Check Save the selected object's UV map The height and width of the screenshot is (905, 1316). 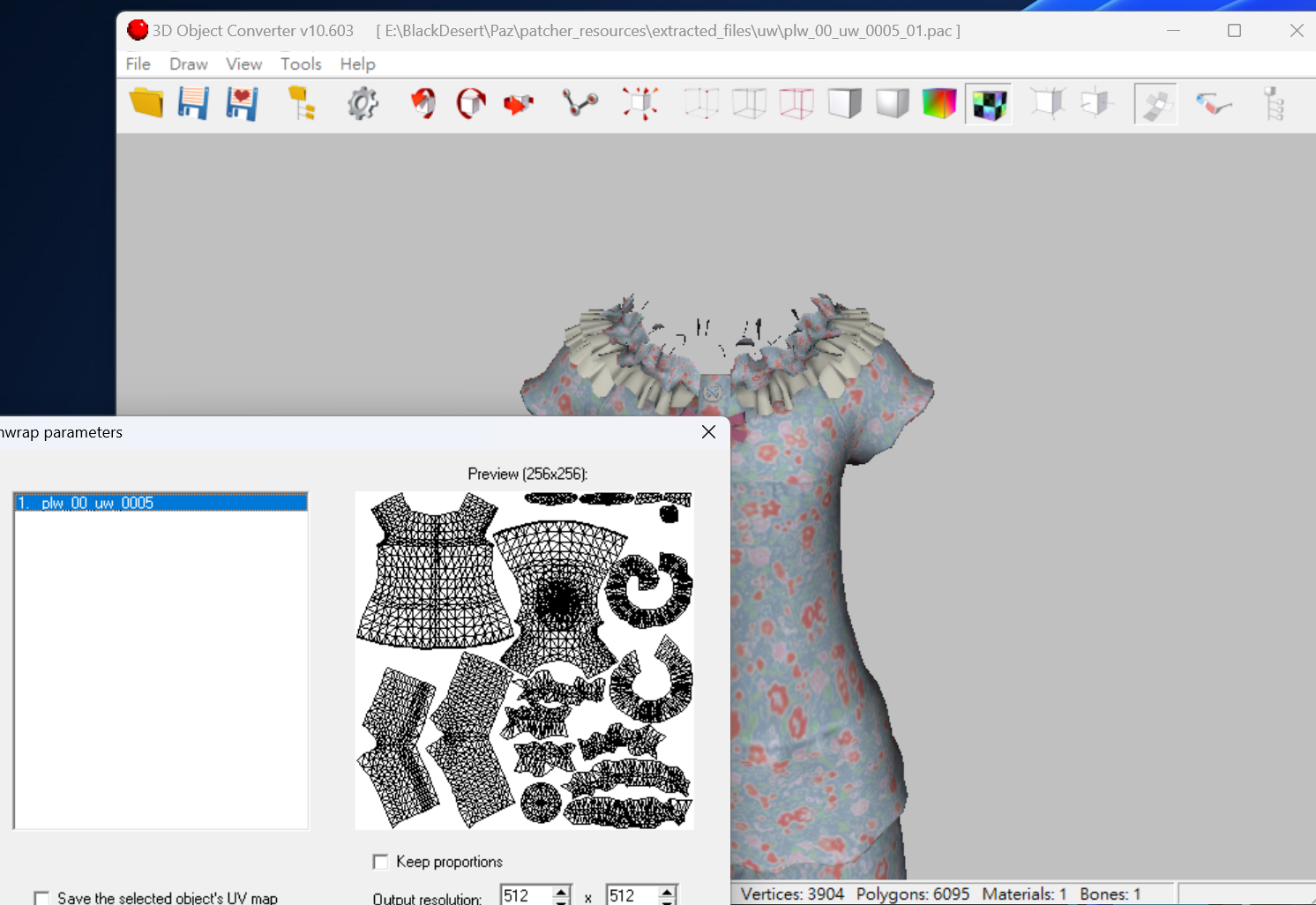(x=41, y=897)
